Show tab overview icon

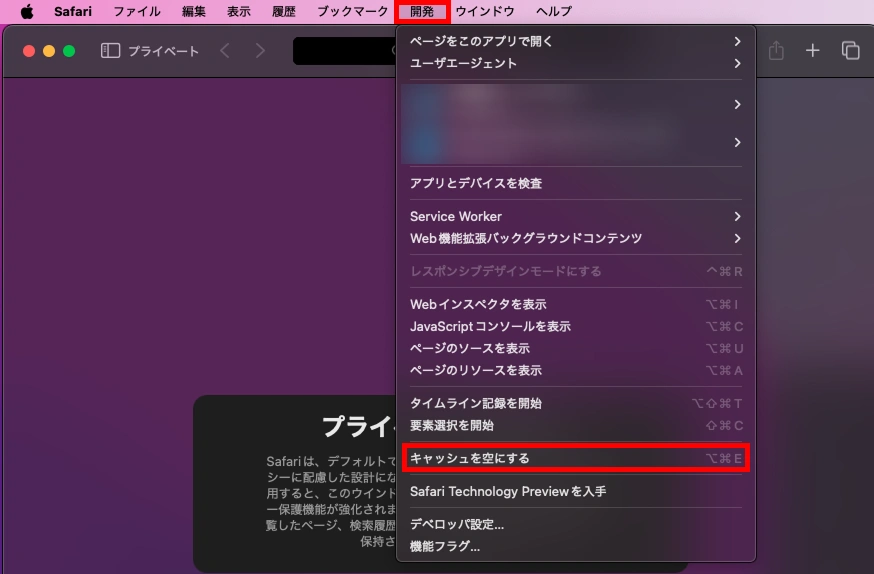point(850,51)
